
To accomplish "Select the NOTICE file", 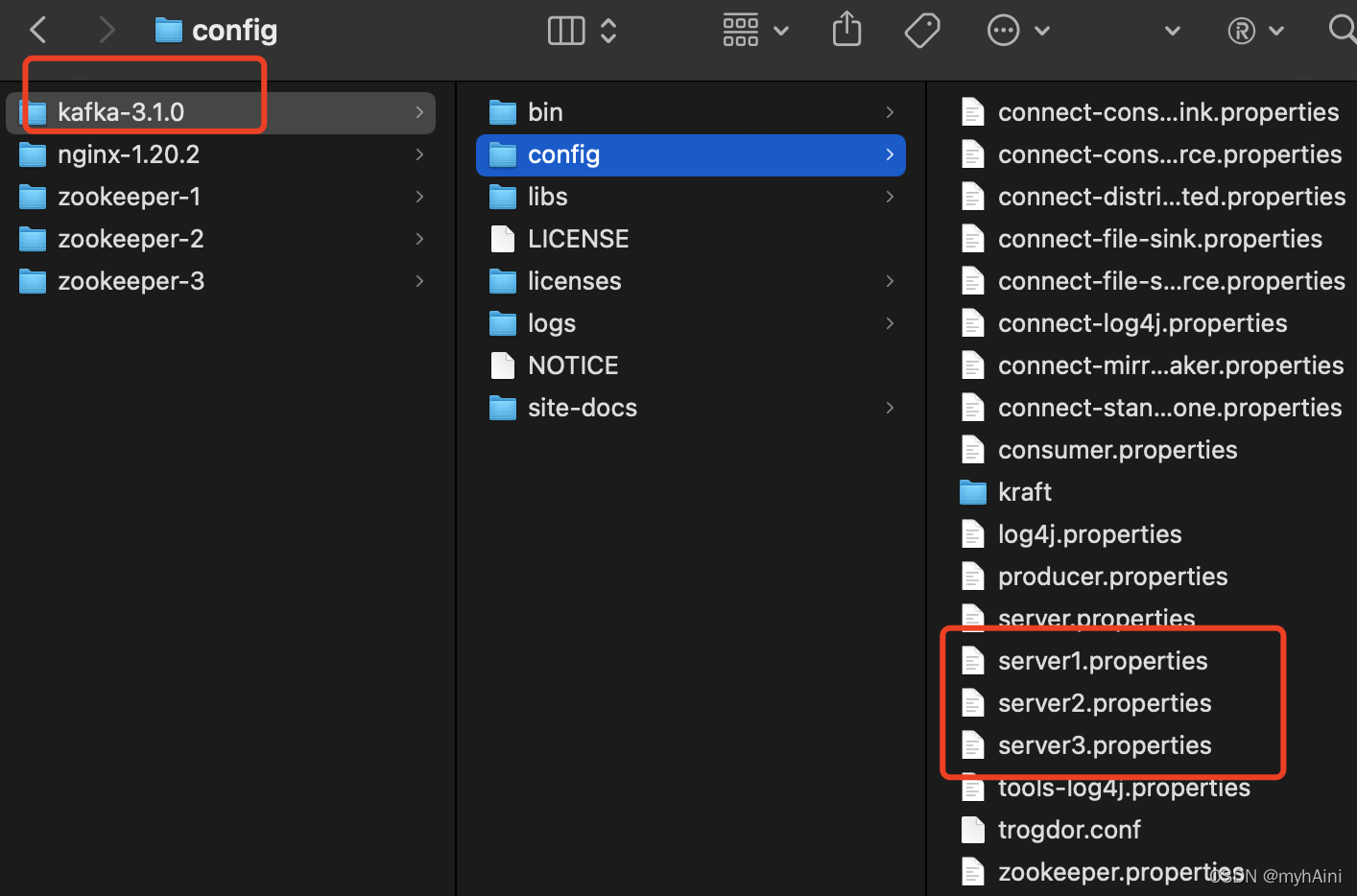I will (691, 365).
